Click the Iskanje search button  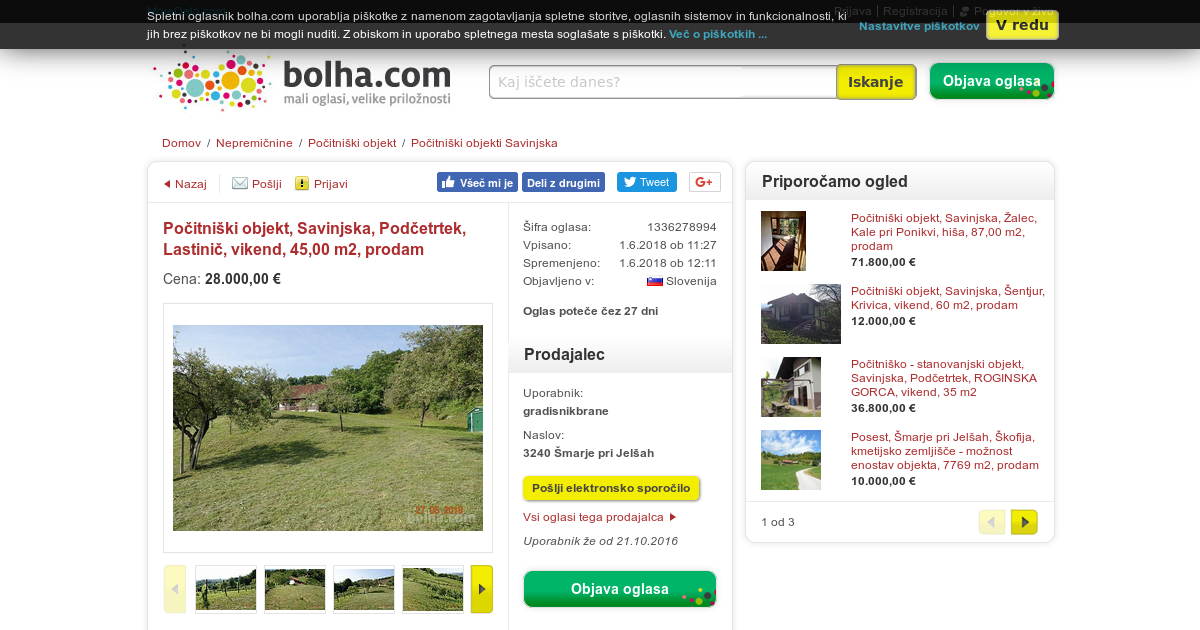[876, 82]
